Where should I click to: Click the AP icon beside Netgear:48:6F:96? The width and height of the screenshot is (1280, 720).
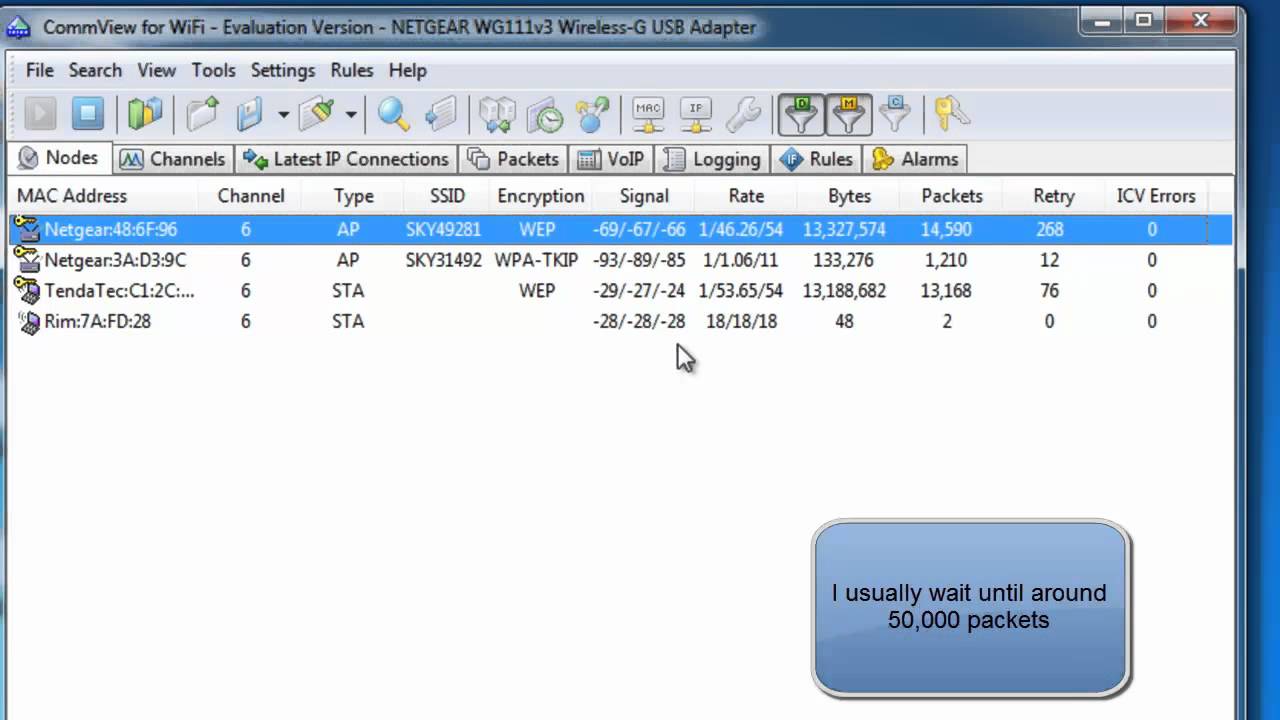point(26,229)
